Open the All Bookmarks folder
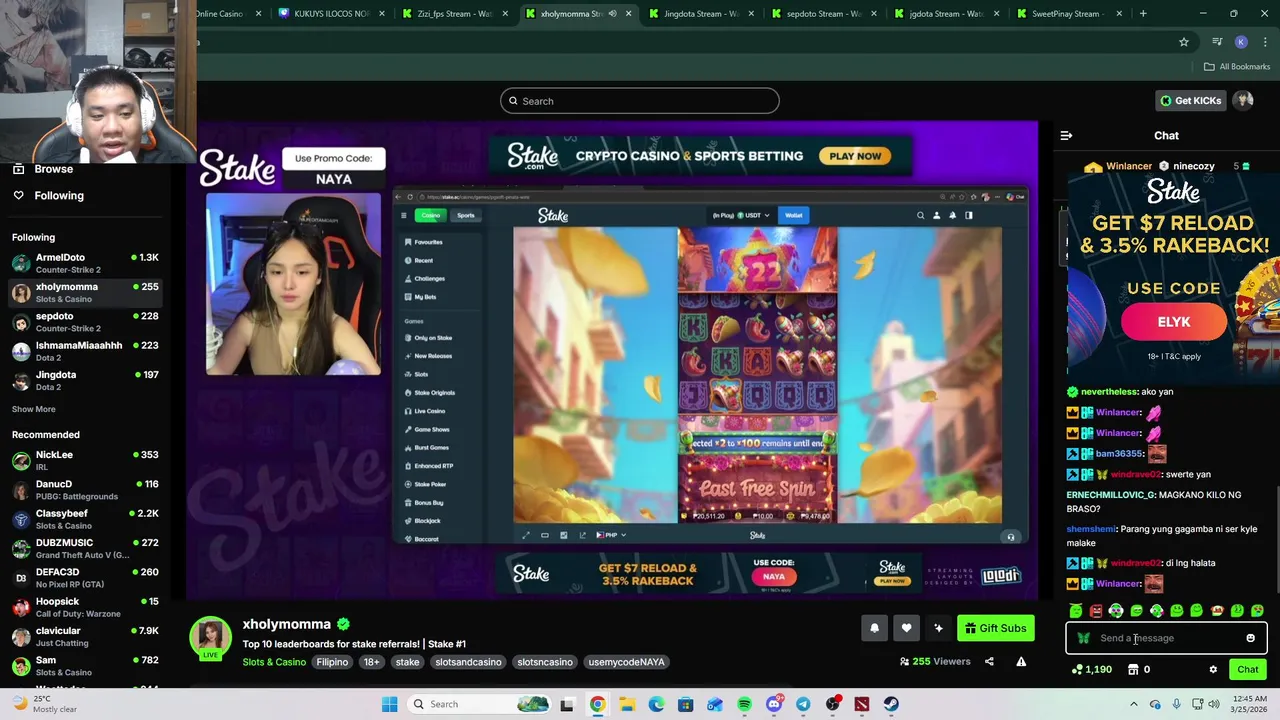This screenshot has height=720, width=1280. 1237,67
